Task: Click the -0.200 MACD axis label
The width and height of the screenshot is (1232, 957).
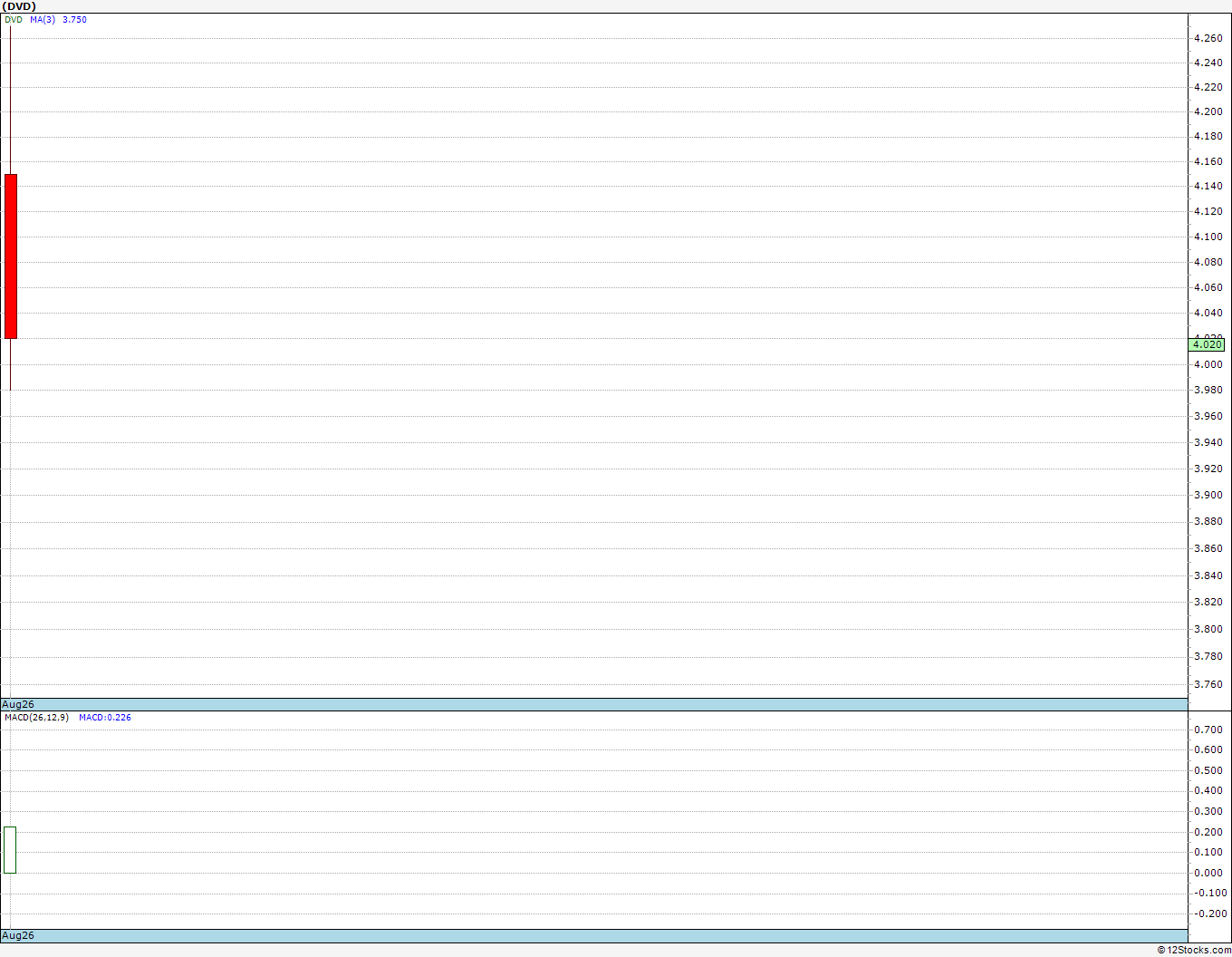Action: pyautogui.click(x=1208, y=913)
